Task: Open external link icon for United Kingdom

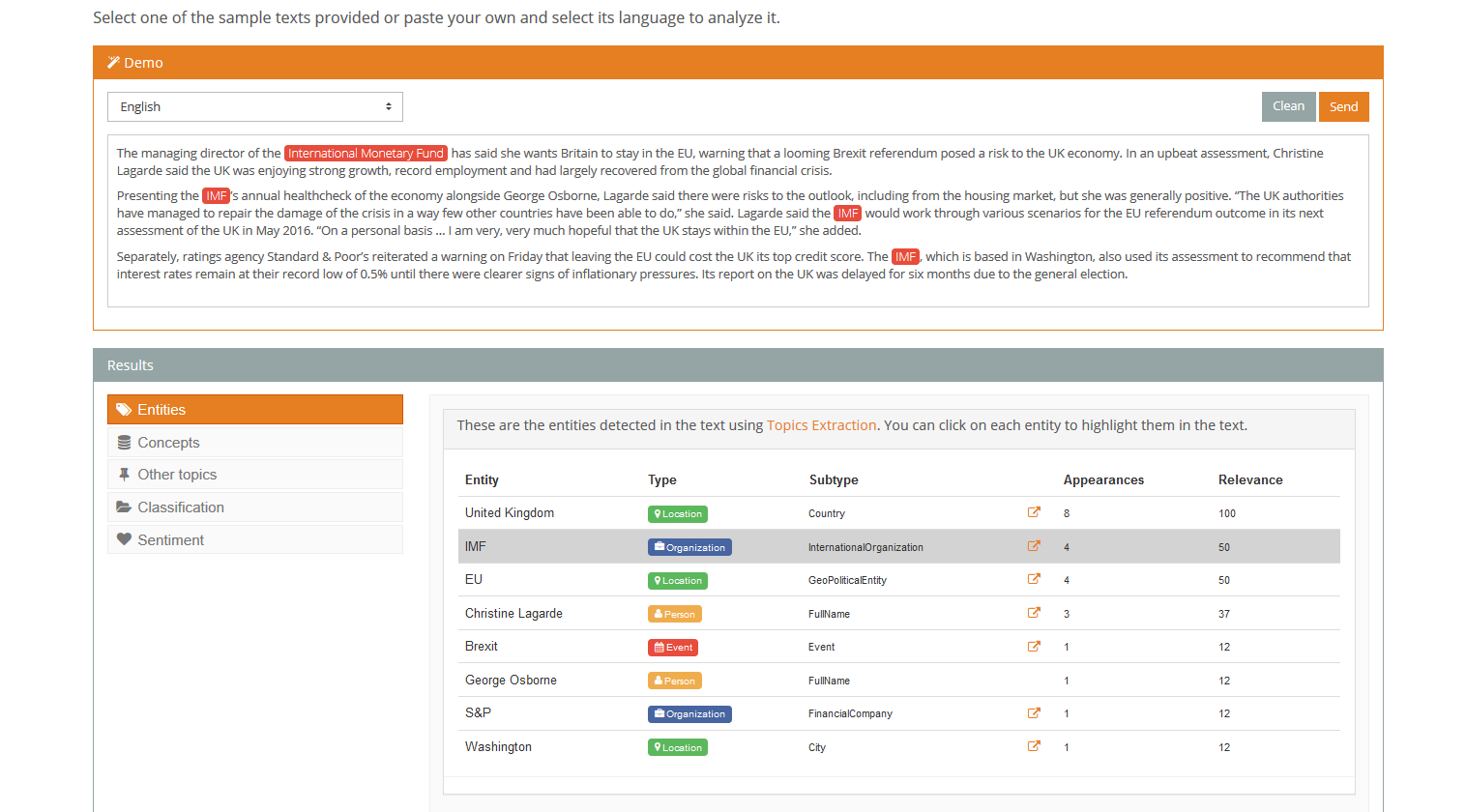Action: tap(1034, 512)
